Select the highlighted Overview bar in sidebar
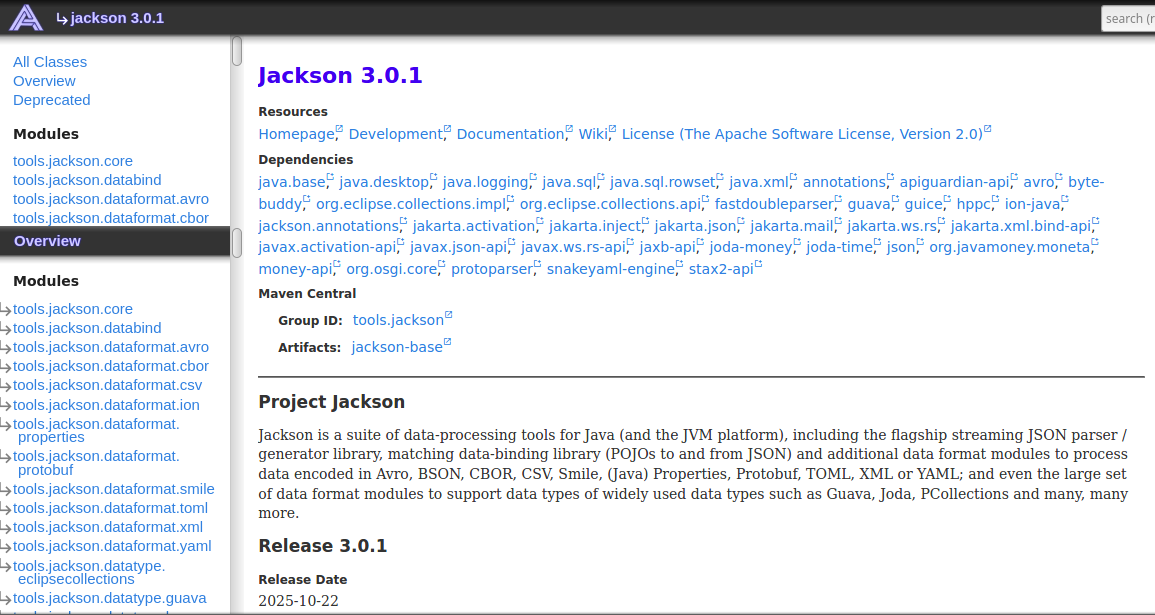 (115, 241)
